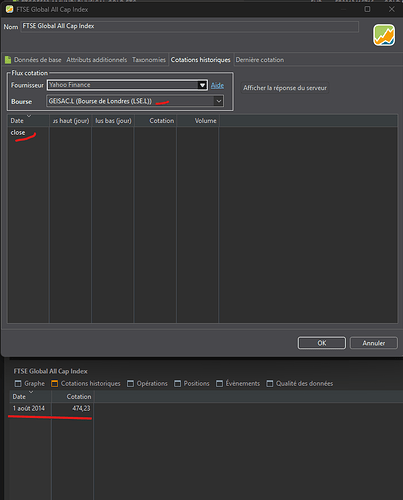Open the Évènements tab
This screenshot has height=500, width=403.
coord(242,384)
